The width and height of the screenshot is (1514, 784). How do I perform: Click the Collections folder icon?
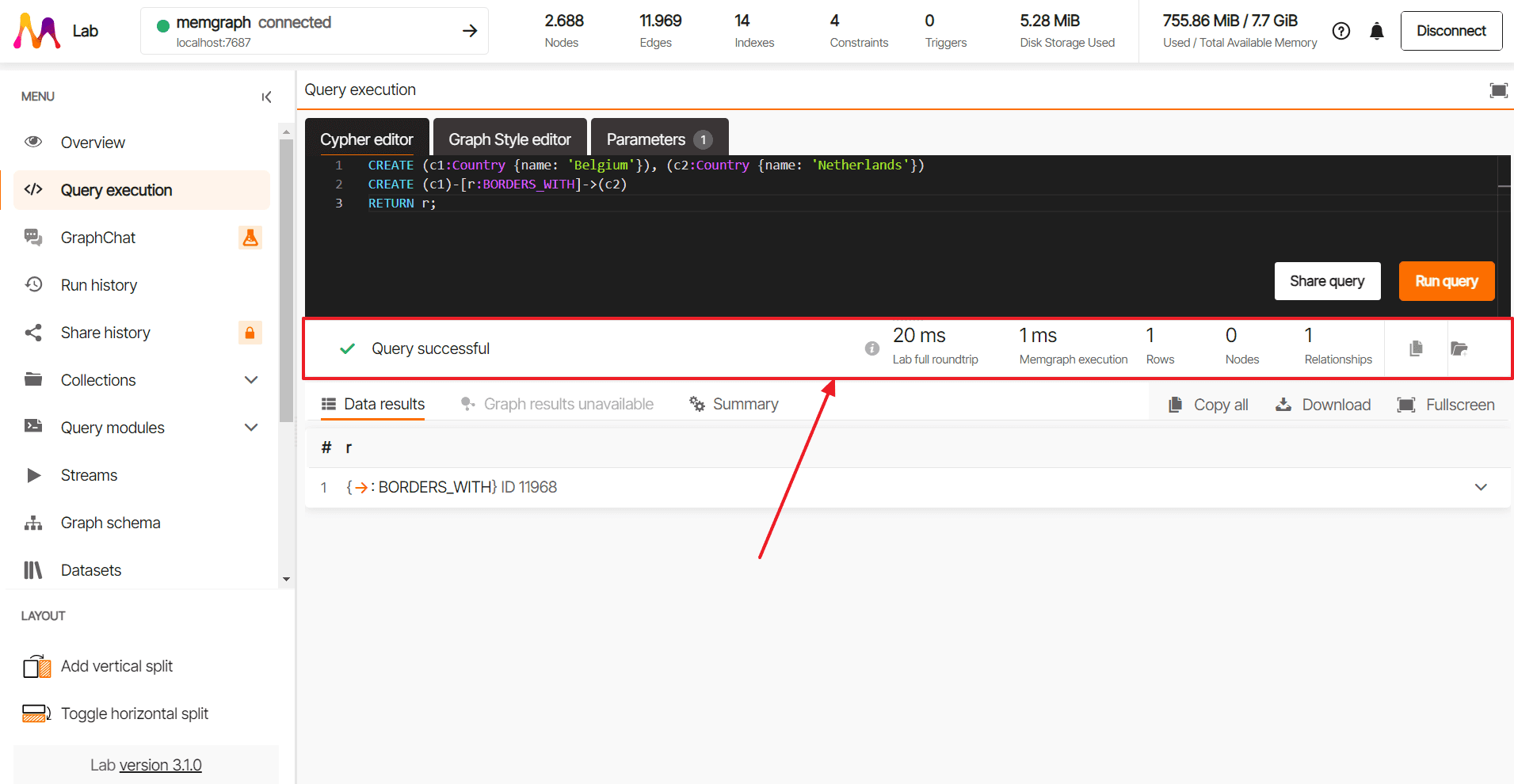point(33,379)
